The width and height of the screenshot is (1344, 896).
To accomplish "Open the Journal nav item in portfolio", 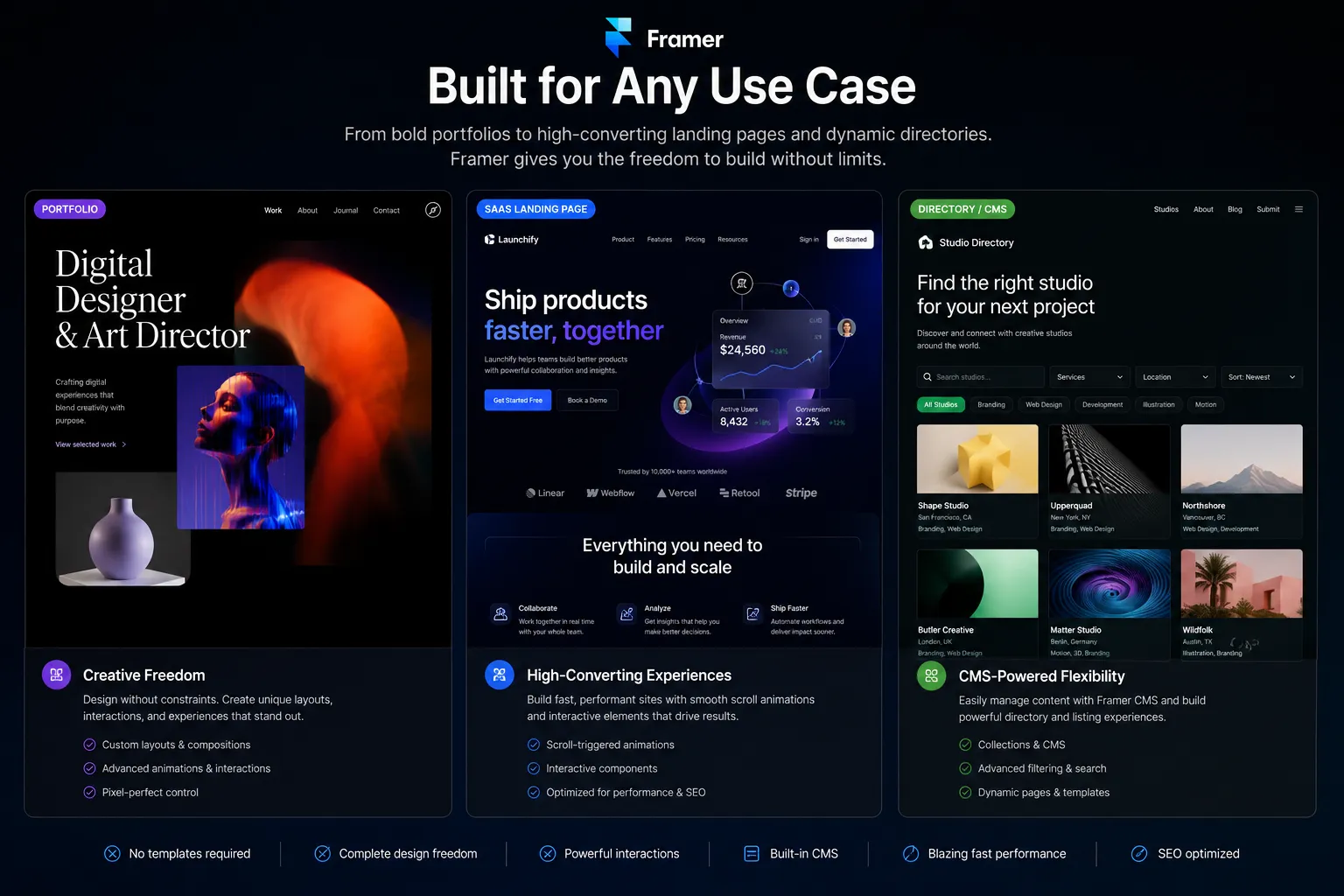I will click(x=346, y=211).
